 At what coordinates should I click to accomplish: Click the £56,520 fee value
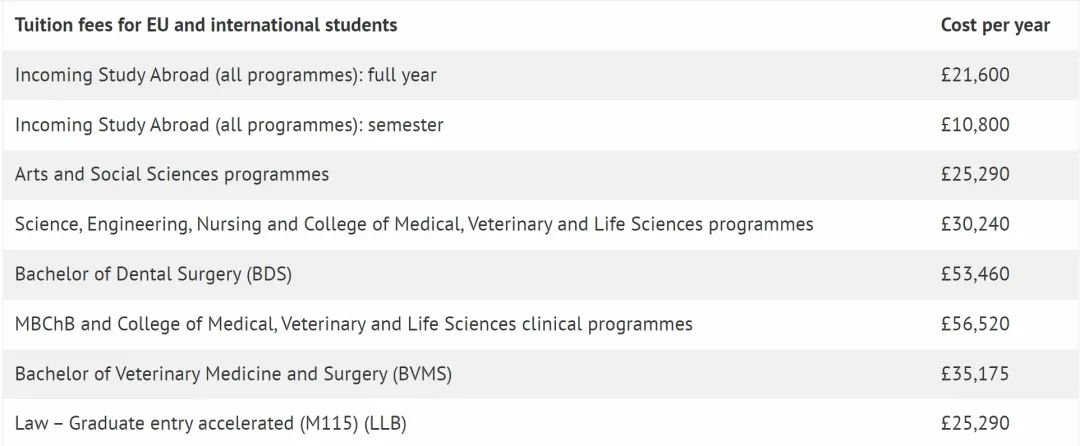(x=975, y=324)
